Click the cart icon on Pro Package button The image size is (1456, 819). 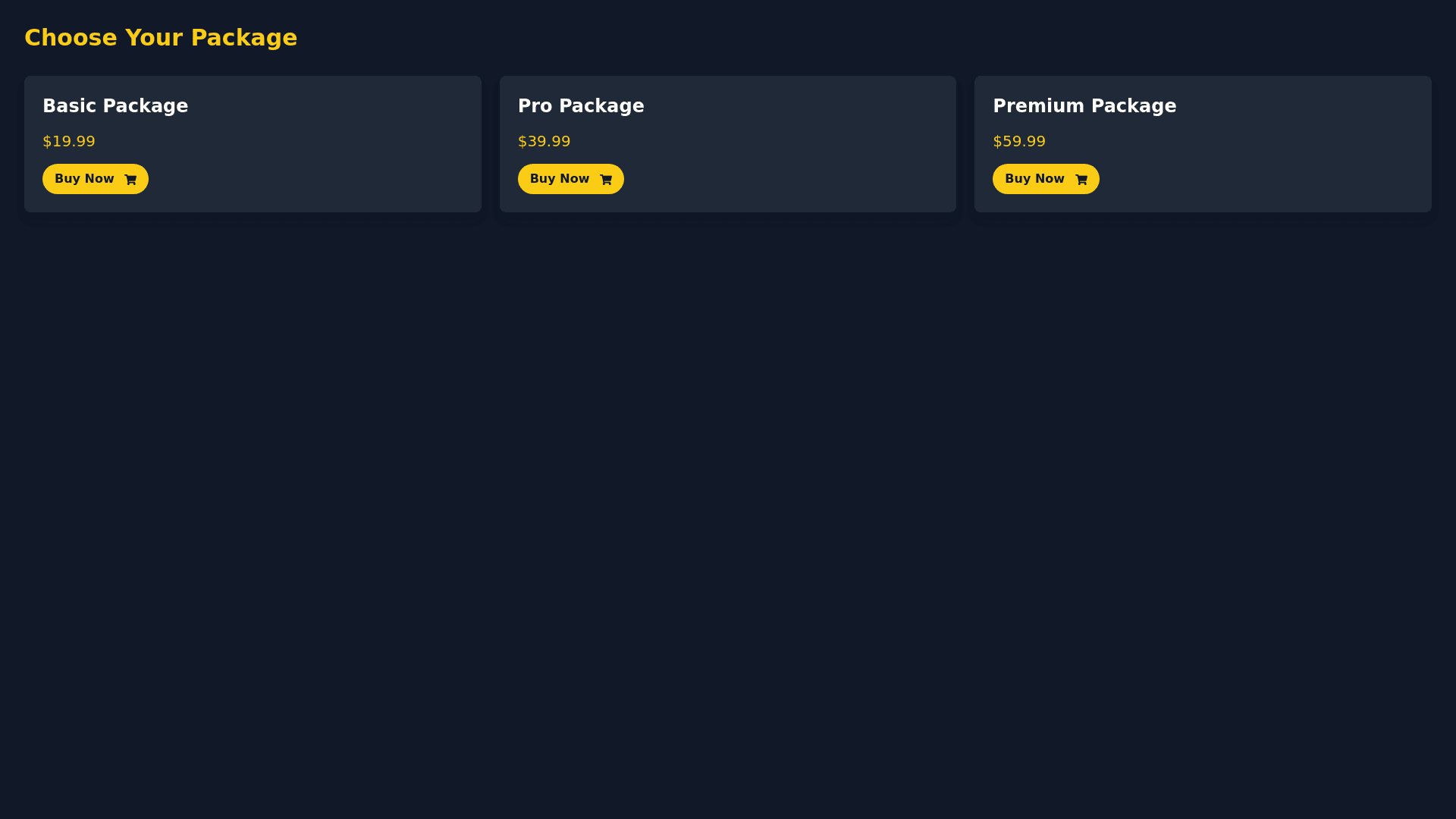pyautogui.click(x=606, y=180)
